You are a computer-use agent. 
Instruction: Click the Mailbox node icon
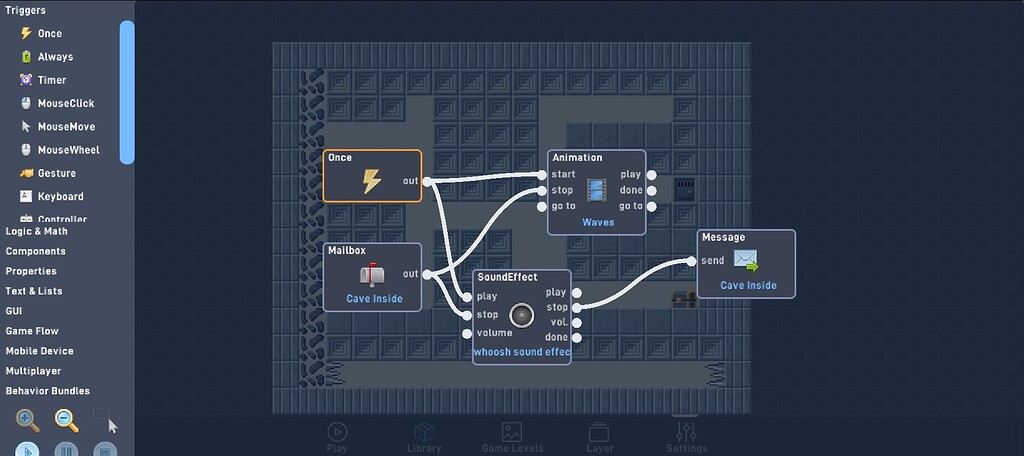click(x=372, y=274)
